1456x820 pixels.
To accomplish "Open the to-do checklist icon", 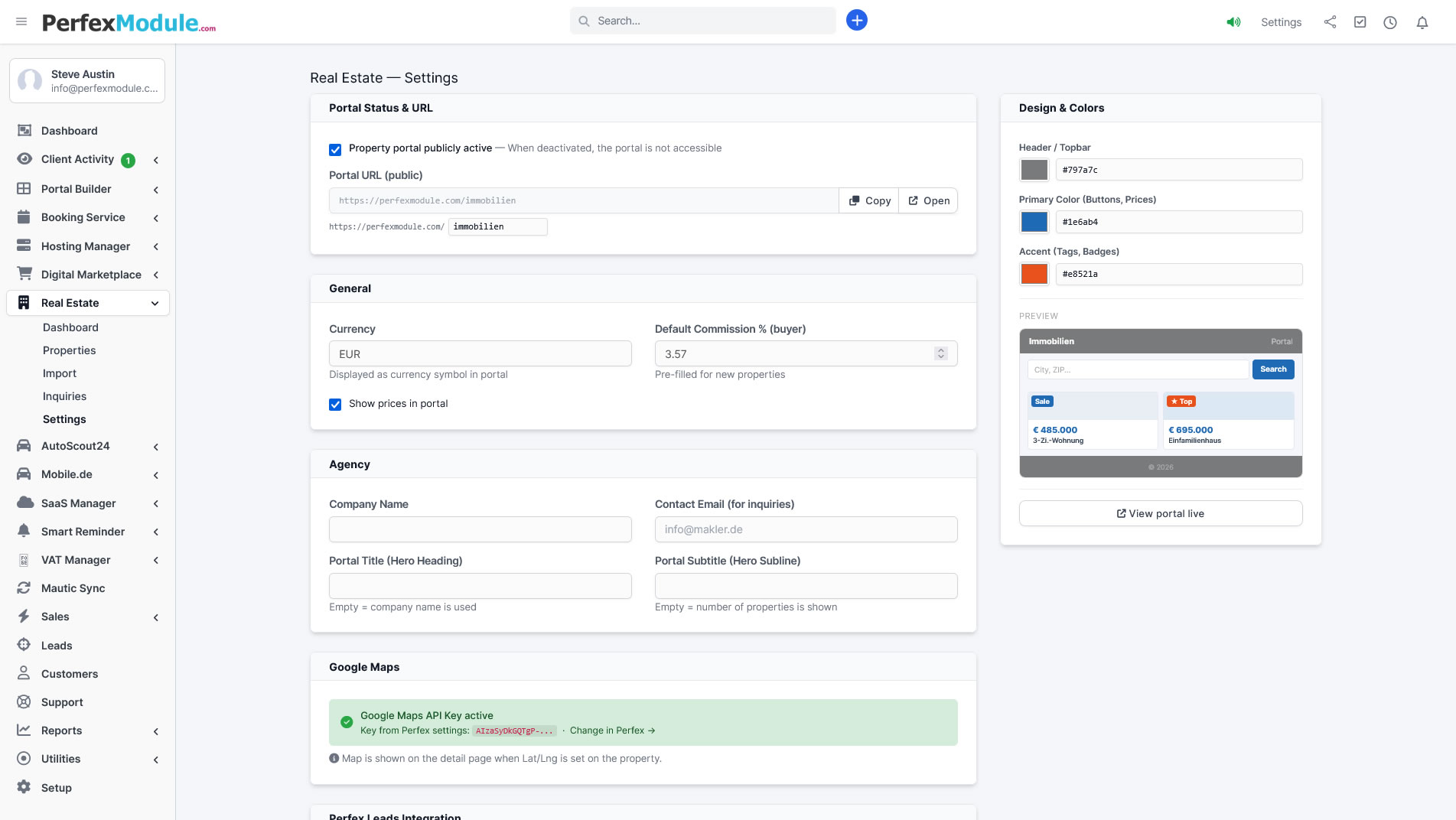I will [1360, 22].
